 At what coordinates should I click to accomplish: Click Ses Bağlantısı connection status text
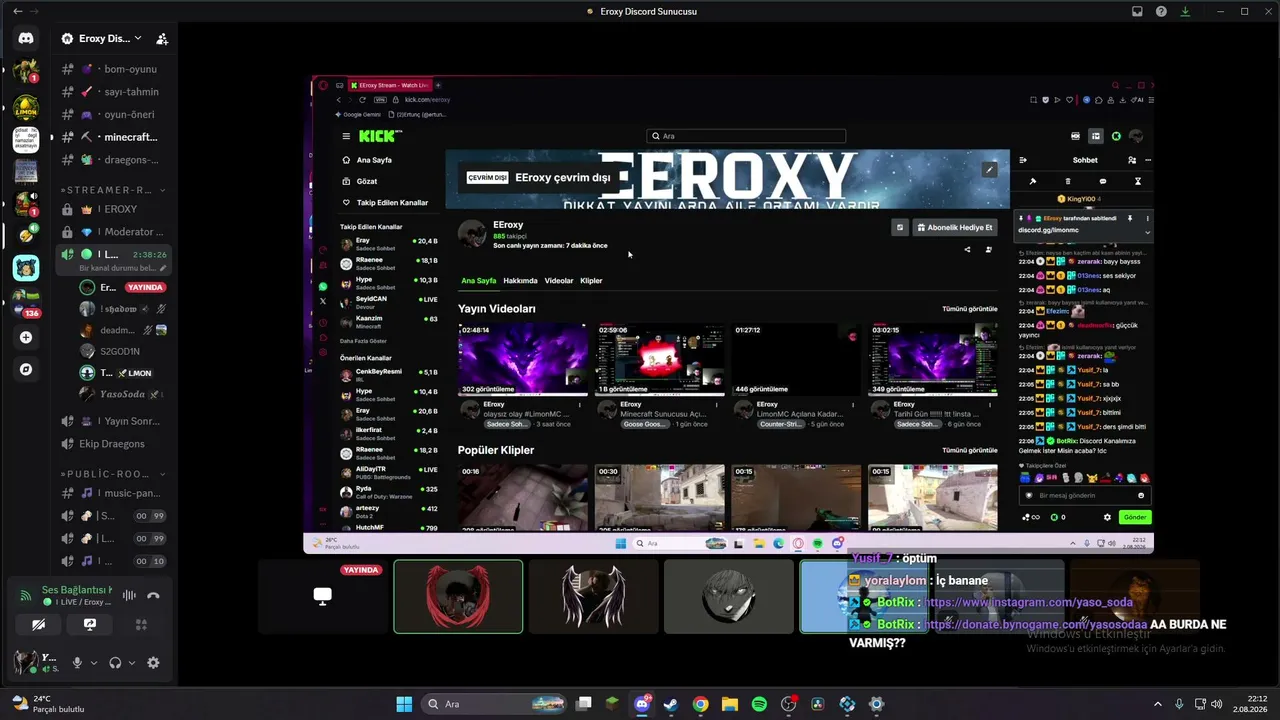(x=76, y=590)
